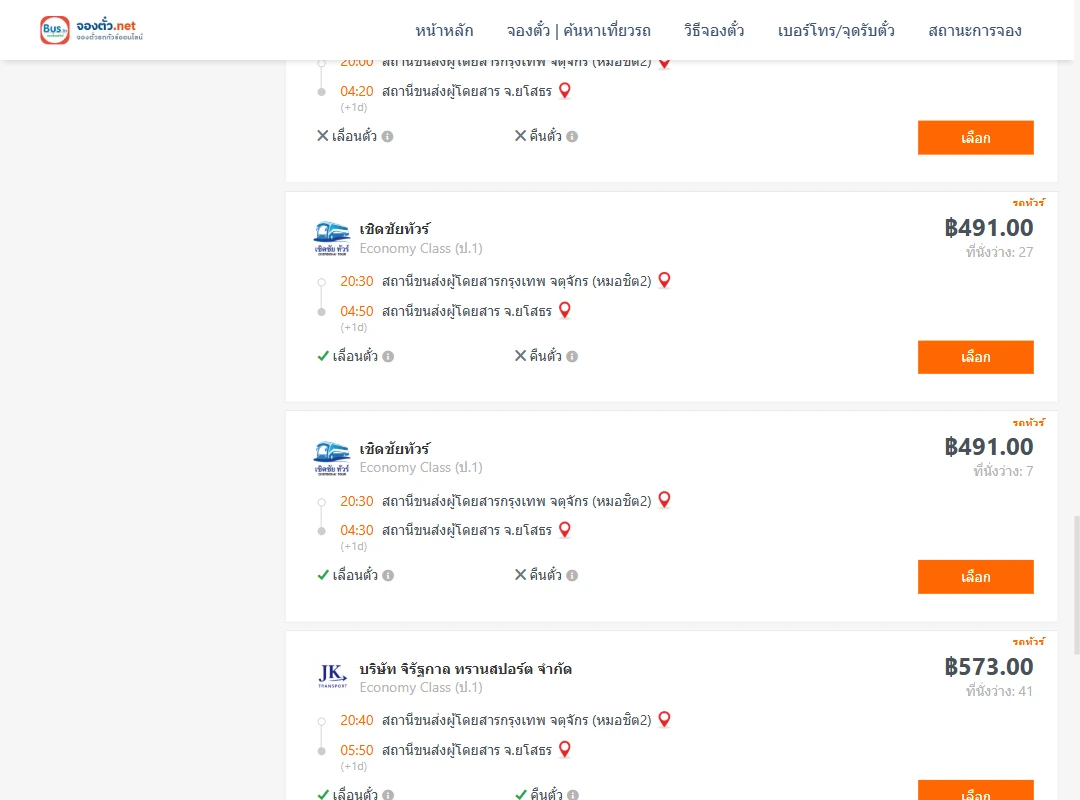Open departure map pin on trip arriving 04:50
Screen dimensions: 1080x800
point(664,280)
